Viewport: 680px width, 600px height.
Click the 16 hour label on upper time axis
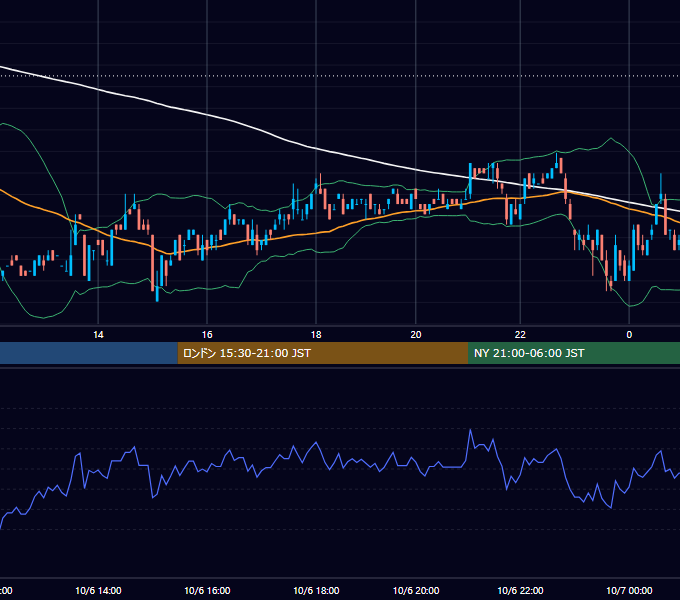pyautogui.click(x=207, y=335)
